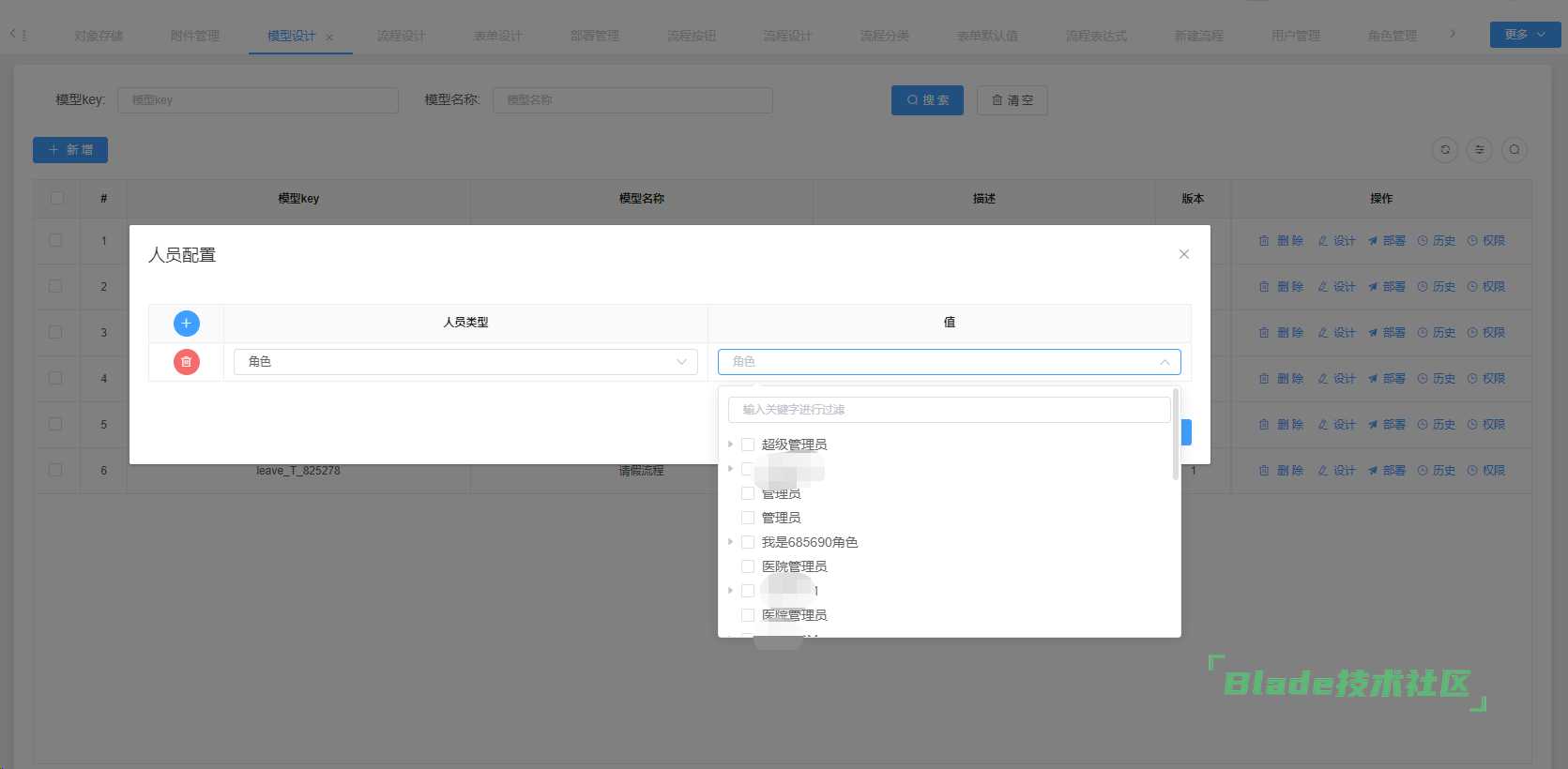Check the 我是685690角色 checkbox
Screen dimensions: 1568x769
[748, 542]
